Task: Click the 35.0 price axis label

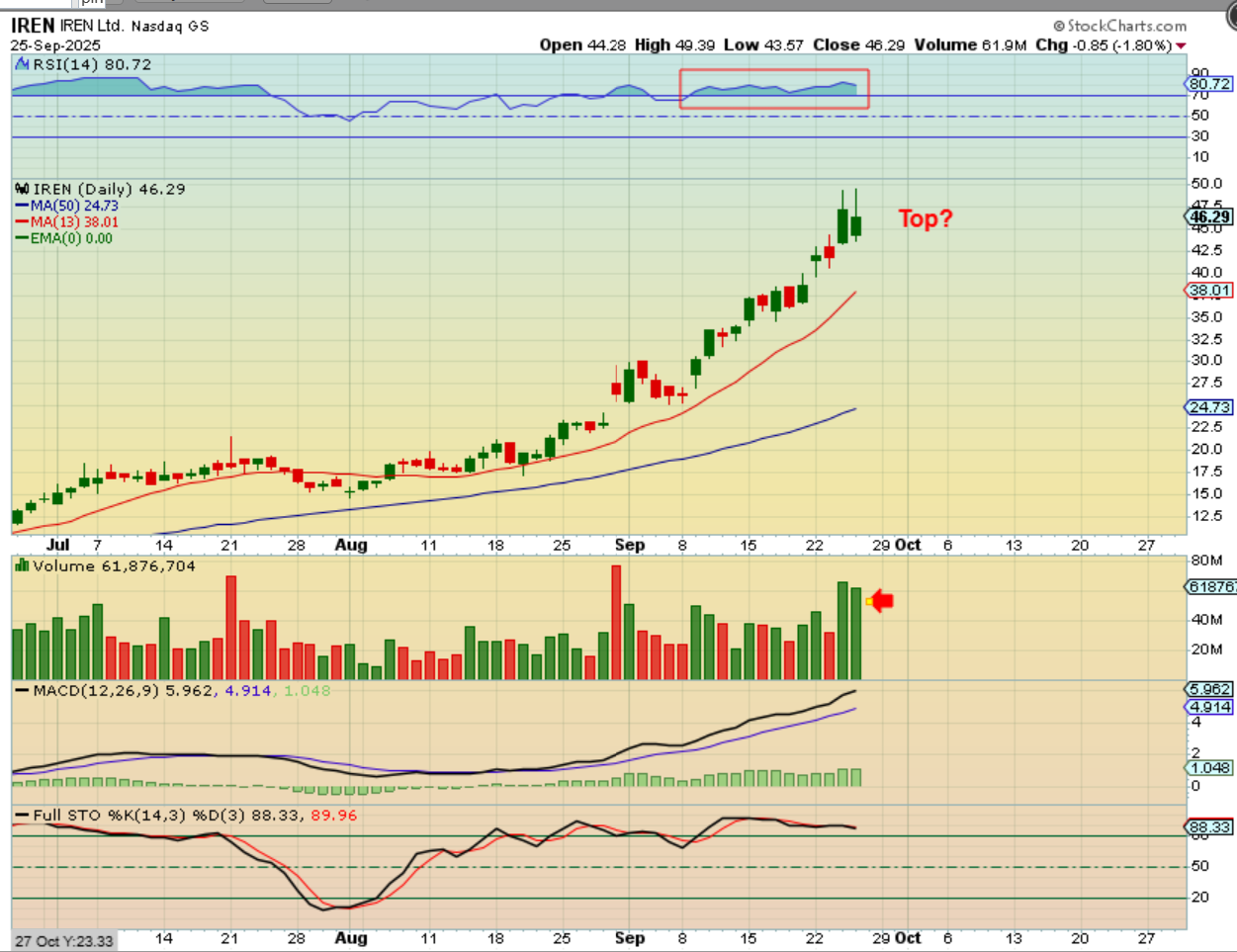Action: pos(1207,317)
